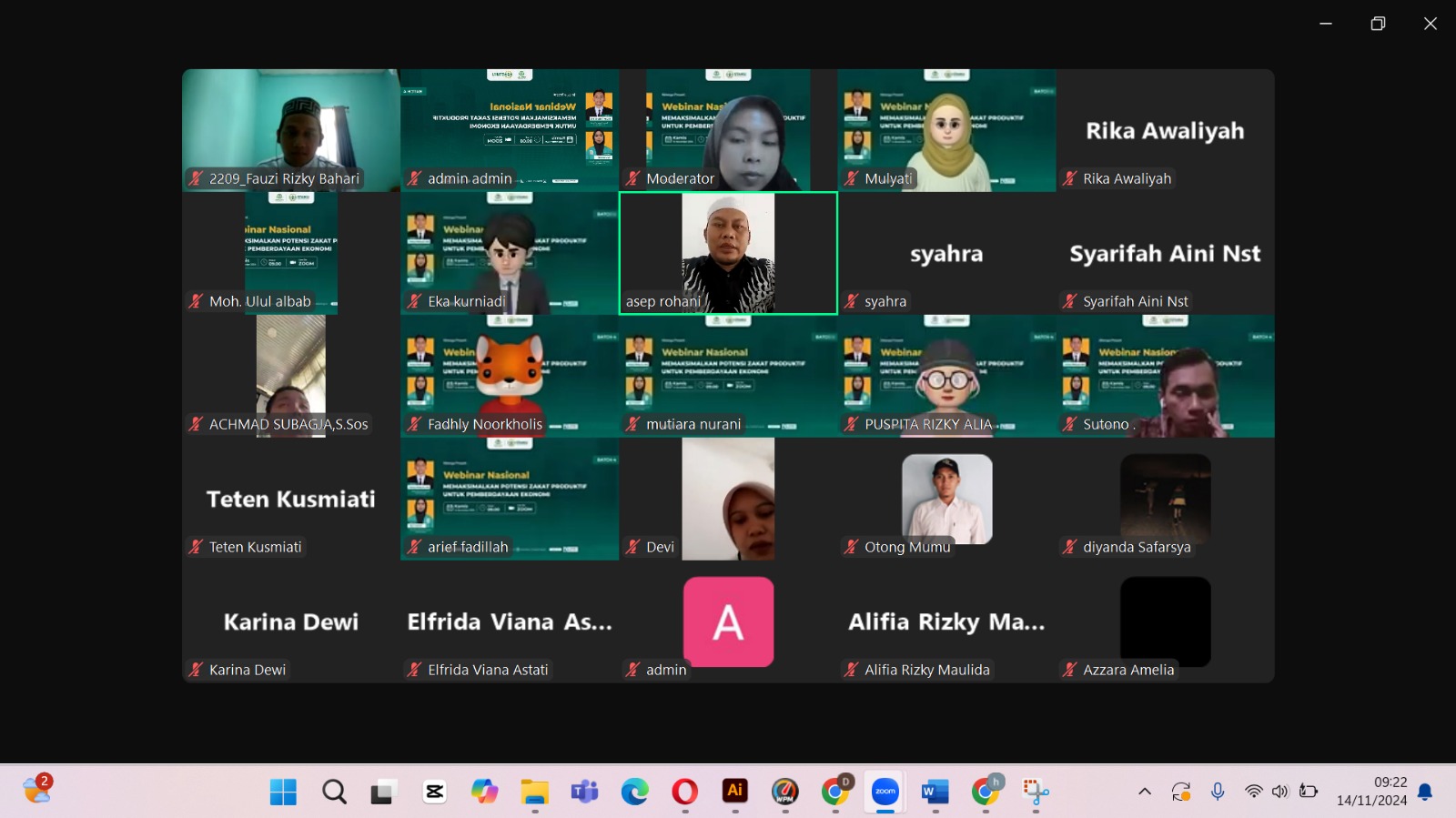Open the Zoom app in the taskbar
The width and height of the screenshot is (1456, 818).
885,792
